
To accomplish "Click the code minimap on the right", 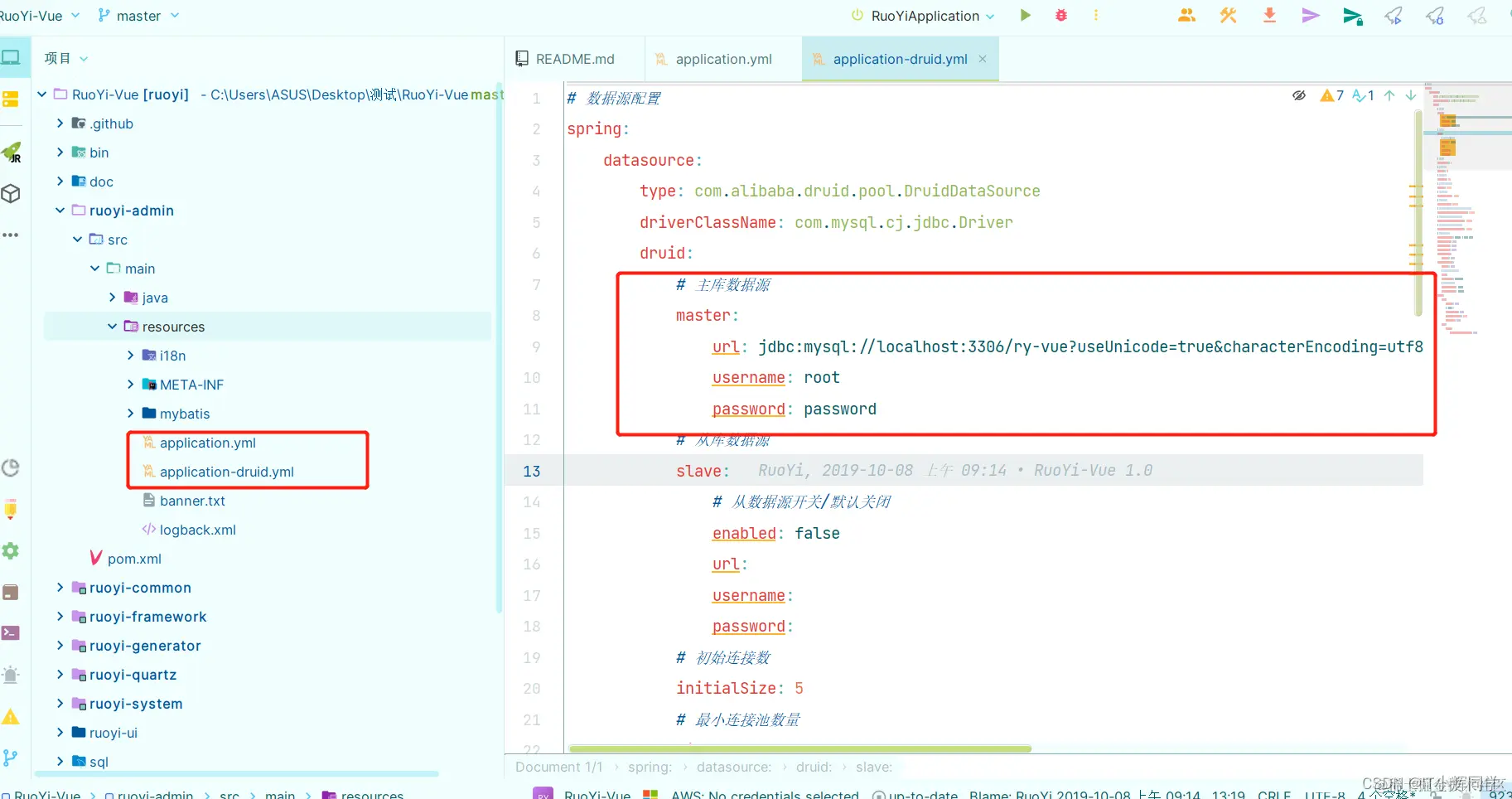I will click(1466, 207).
